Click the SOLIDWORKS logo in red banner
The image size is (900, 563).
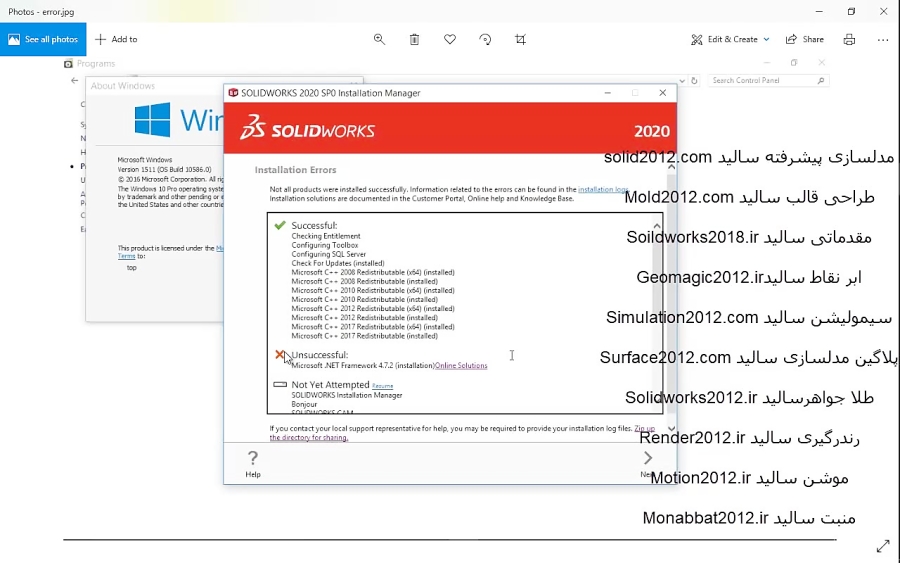(x=307, y=127)
